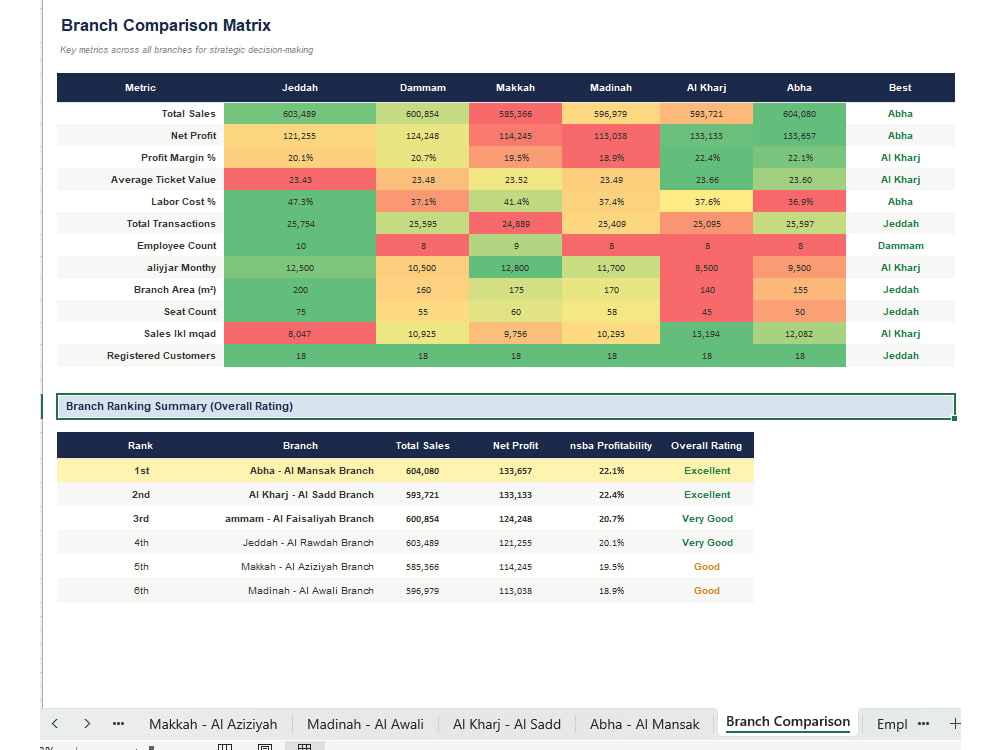Click the Registered Customers label
Viewport: 1000px width, 750px height.
pos(161,356)
